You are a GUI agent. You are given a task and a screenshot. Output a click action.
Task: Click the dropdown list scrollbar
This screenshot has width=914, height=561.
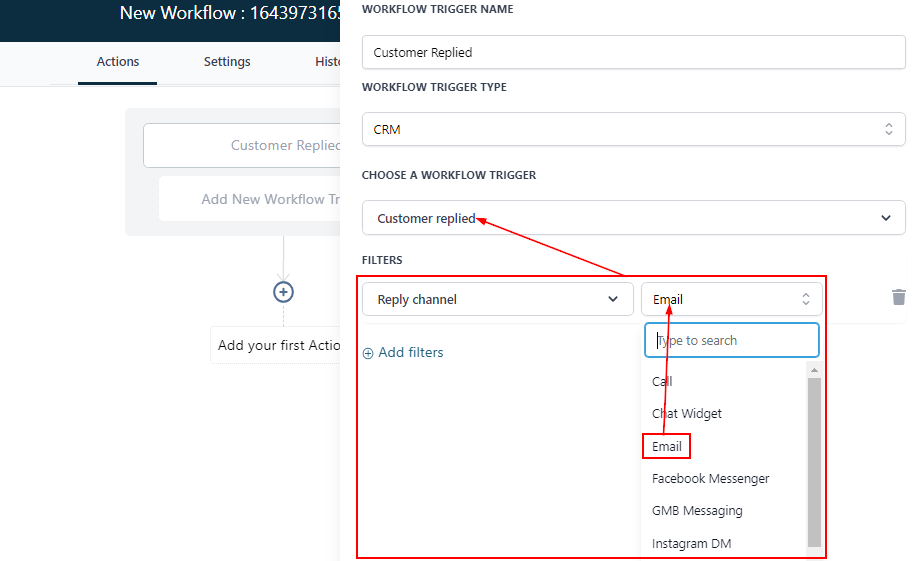pos(814,462)
